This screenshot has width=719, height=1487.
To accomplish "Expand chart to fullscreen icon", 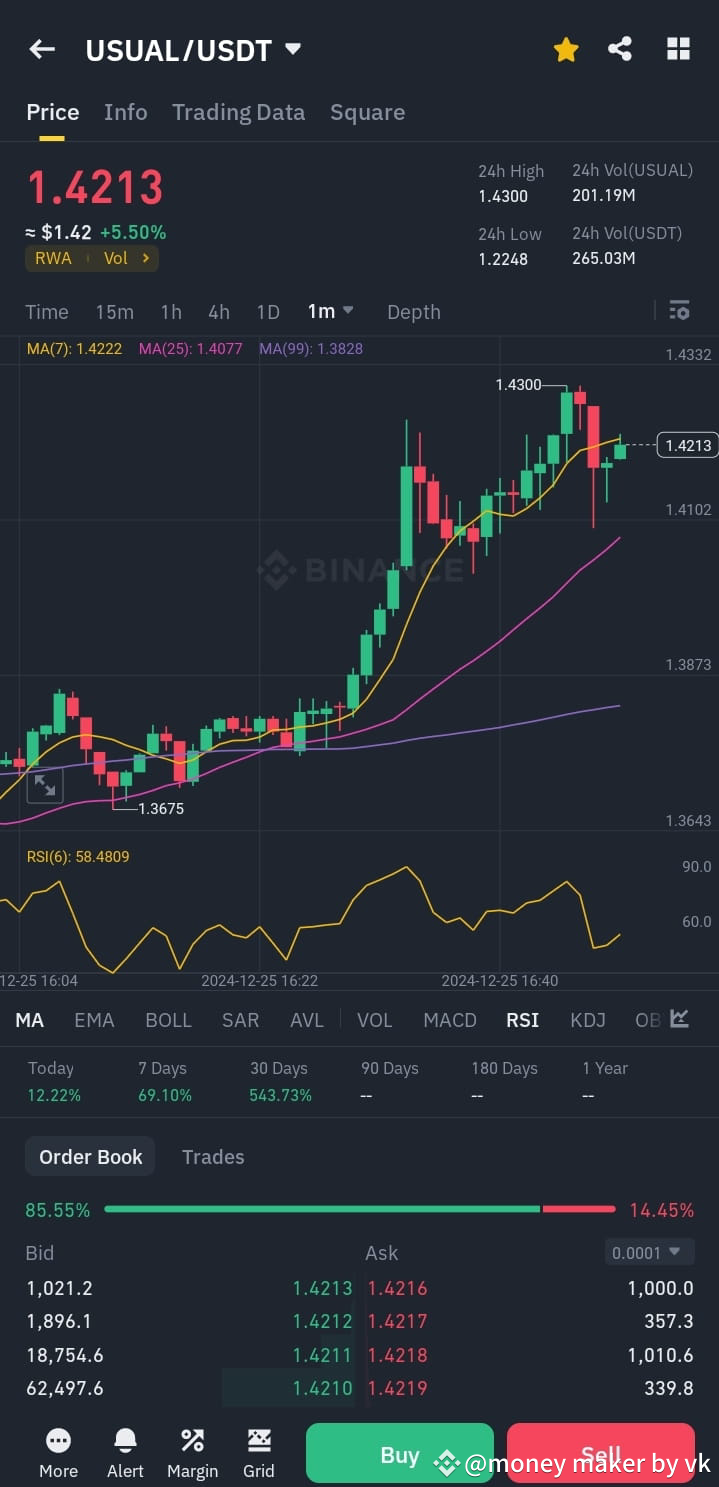I will [x=45, y=785].
